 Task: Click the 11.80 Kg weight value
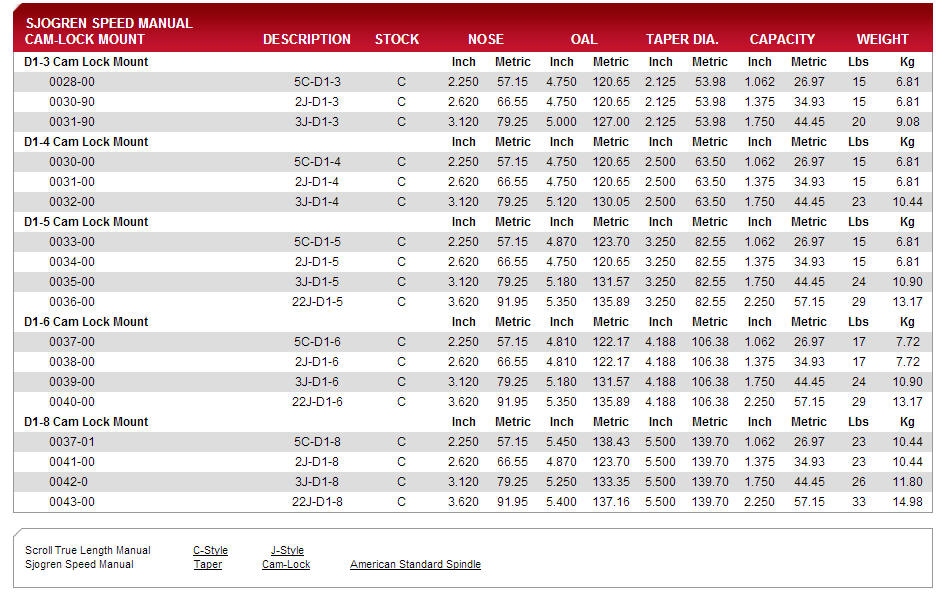pyautogui.click(x=907, y=482)
